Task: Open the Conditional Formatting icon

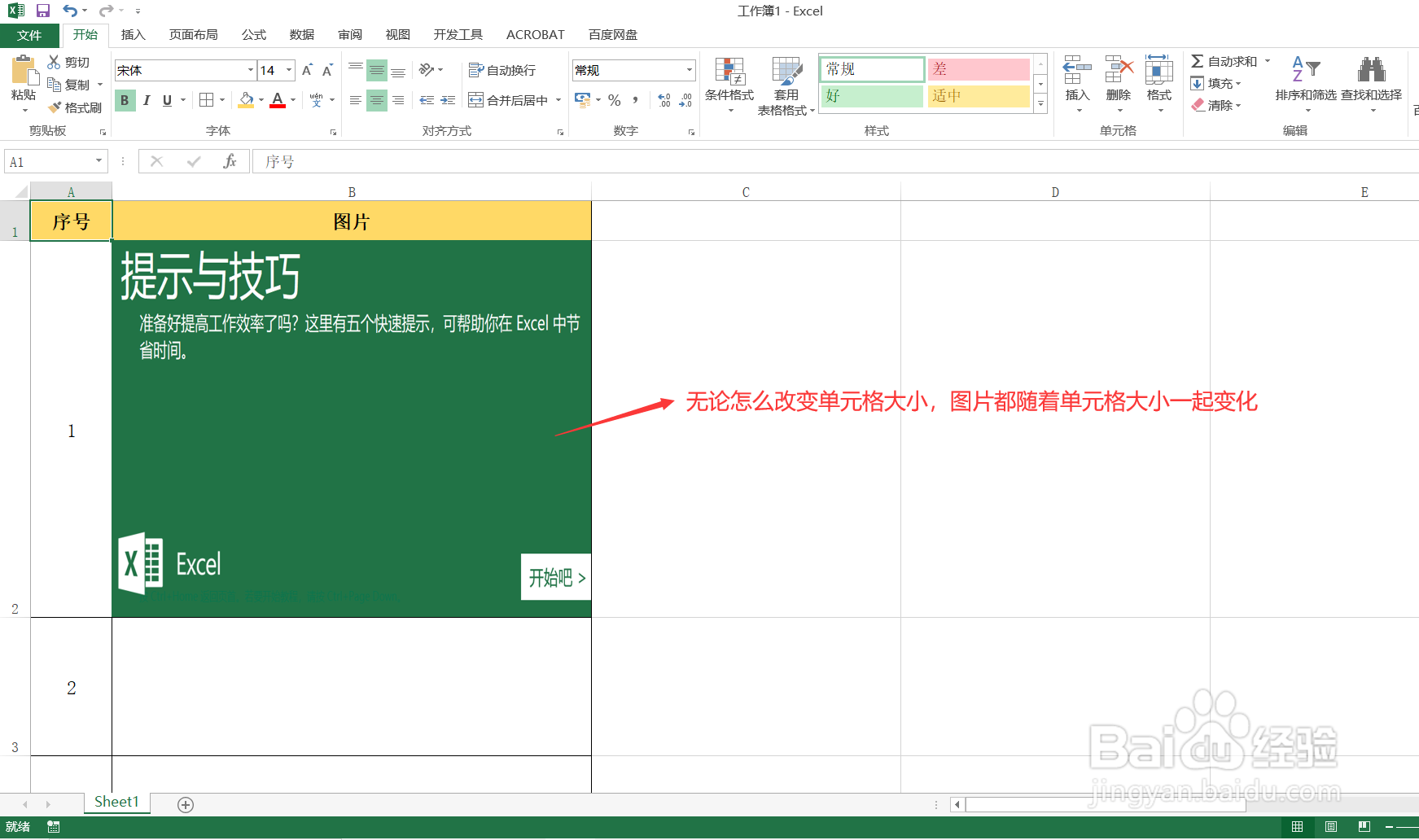Action: click(x=730, y=72)
